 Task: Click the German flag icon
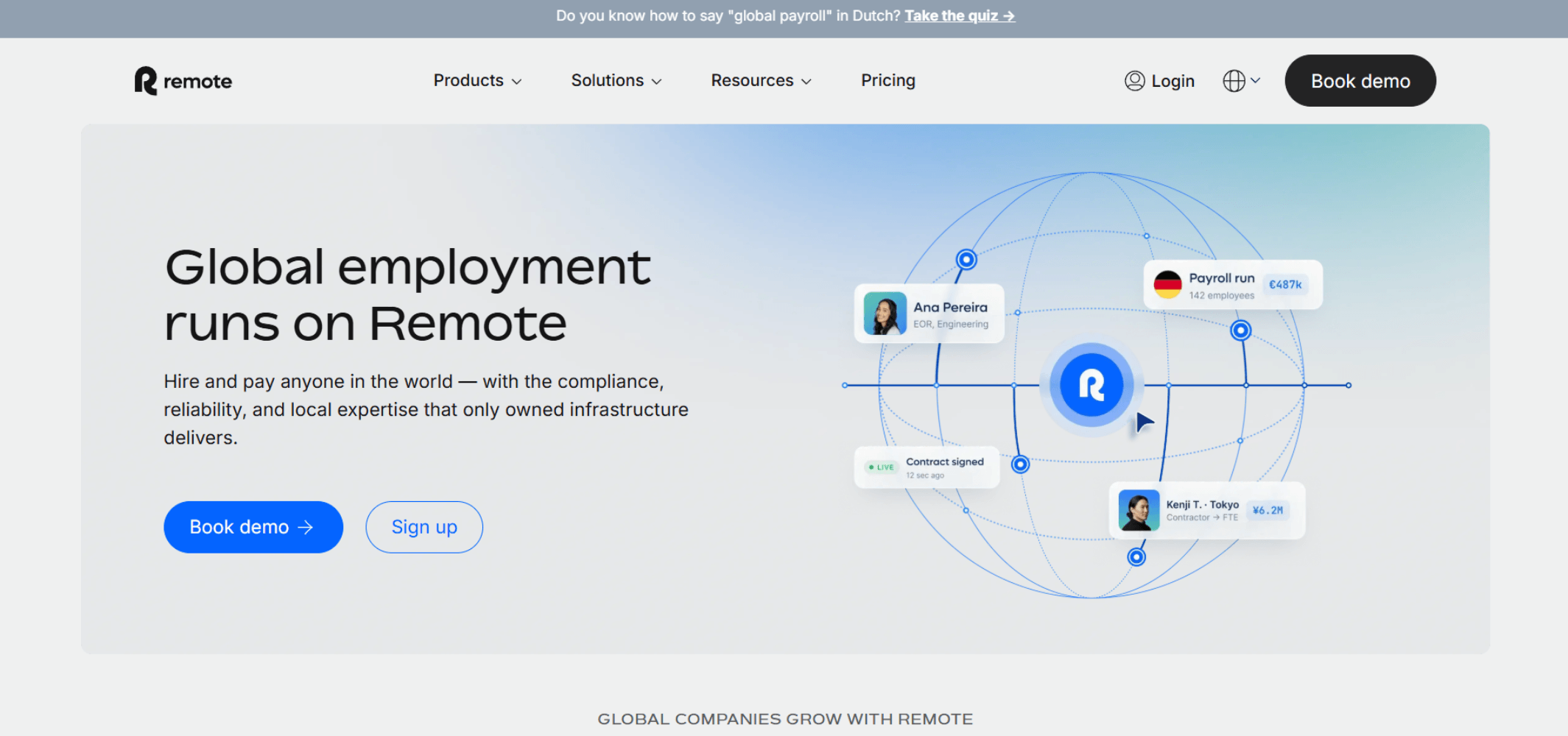click(1167, 285)
